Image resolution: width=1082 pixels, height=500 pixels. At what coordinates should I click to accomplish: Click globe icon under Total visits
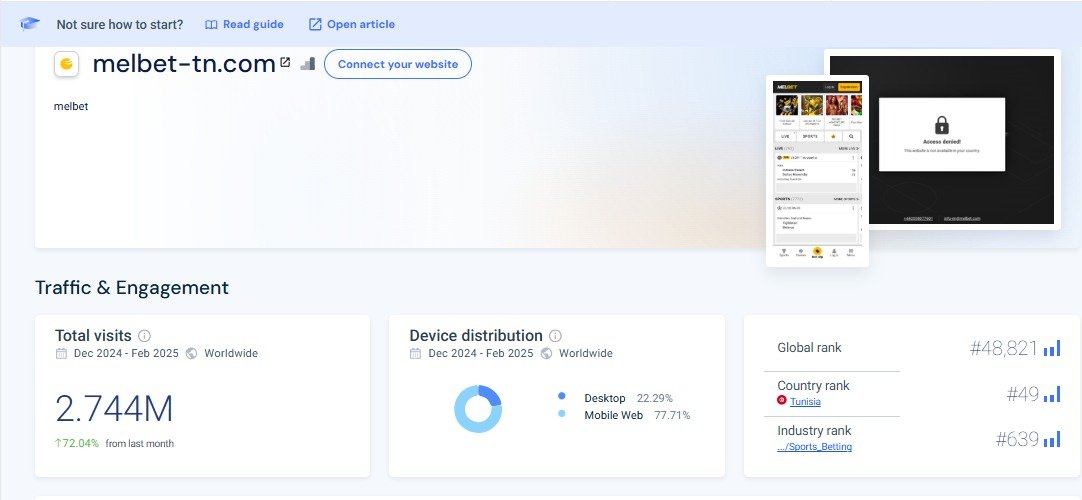(x=192, y=353)
